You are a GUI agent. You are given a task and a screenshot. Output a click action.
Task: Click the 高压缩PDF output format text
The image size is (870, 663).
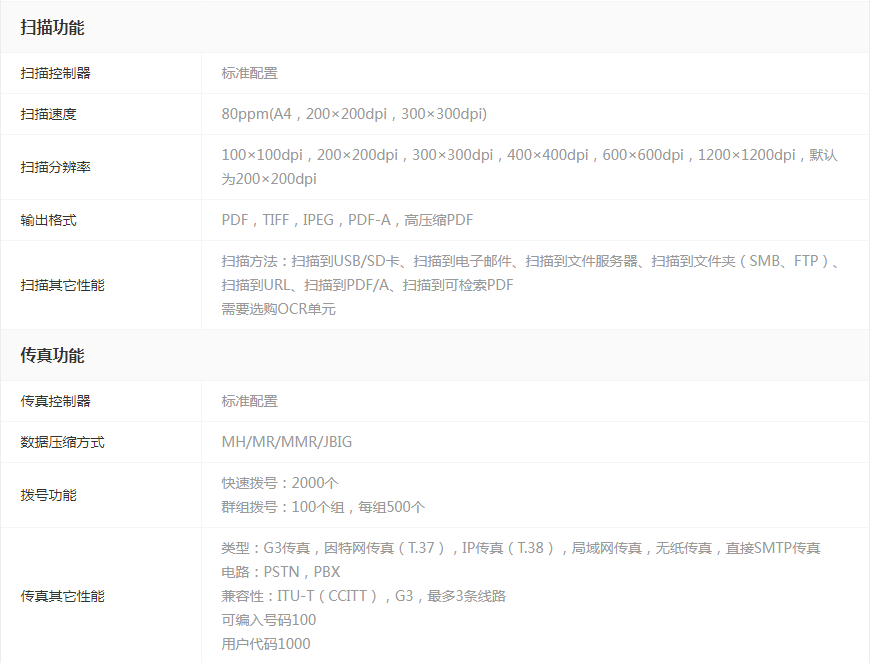click(440, 219)
